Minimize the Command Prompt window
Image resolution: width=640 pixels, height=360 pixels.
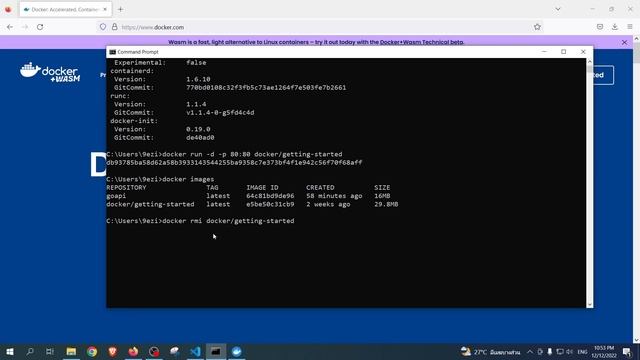coord(544,52)
